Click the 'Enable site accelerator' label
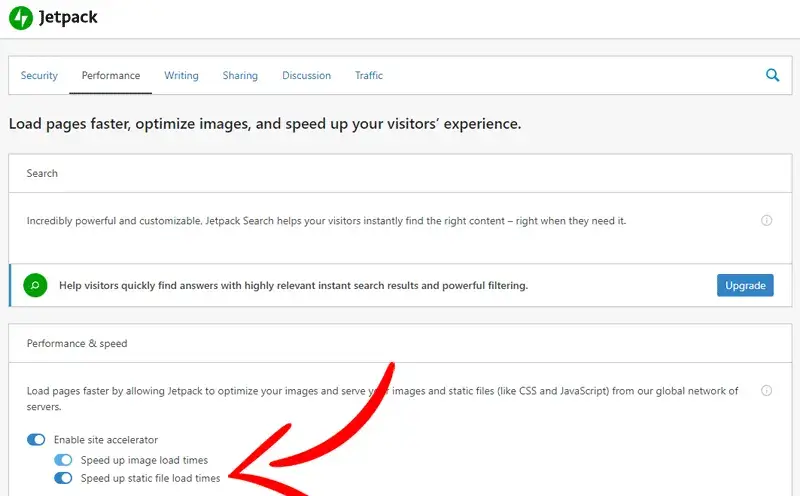Screen dimensions: 800x496 point(106,440)
